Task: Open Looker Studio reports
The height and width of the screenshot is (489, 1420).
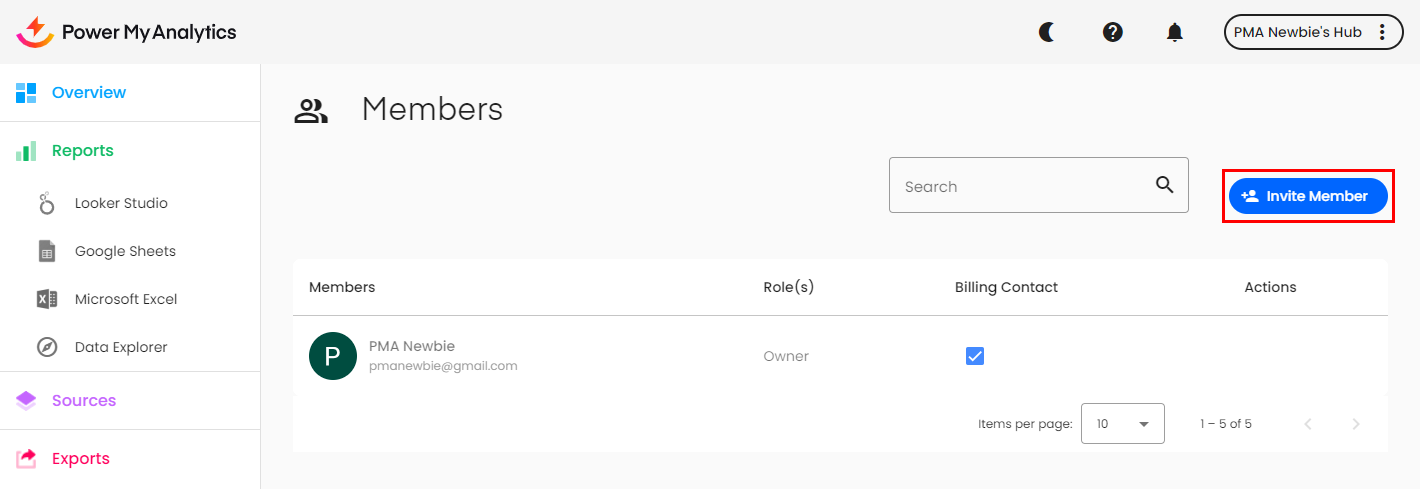Action: (x=121, y=203)
